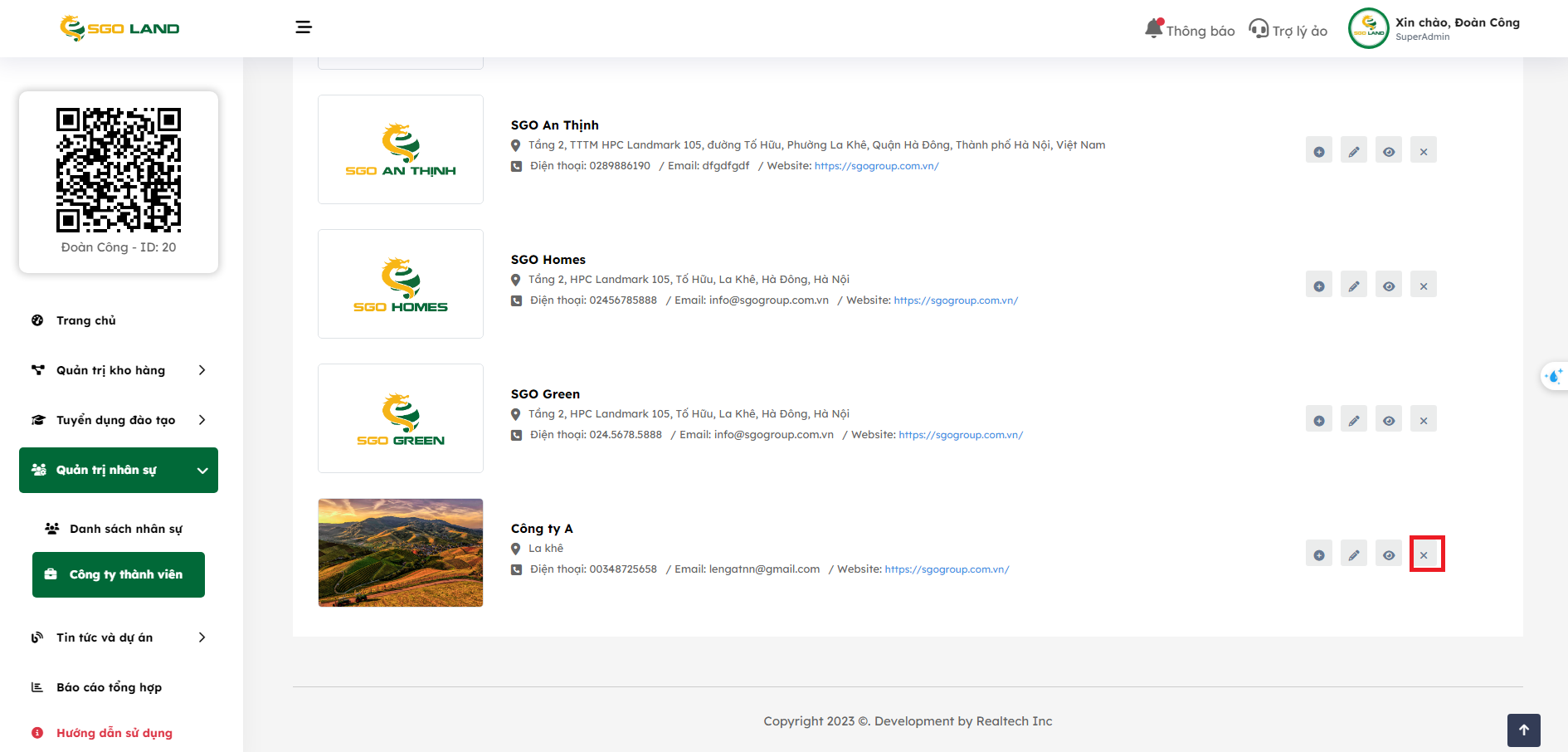1568x752 pixels.
Task: View SGO An Thịnh using the eye icon
Action: (x=1388, y=151)
